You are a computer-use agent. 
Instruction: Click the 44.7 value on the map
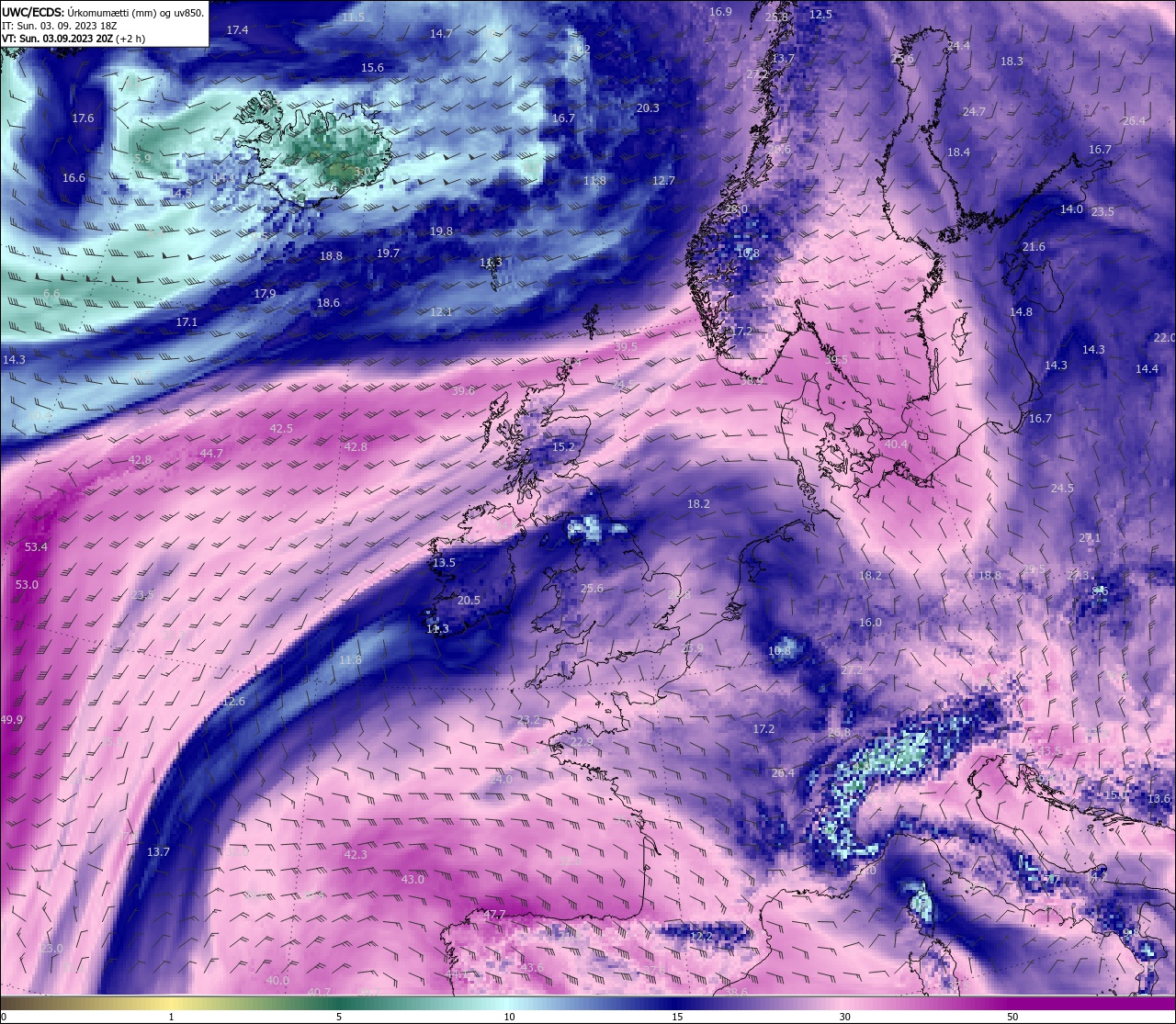click(x=211, y=453)
